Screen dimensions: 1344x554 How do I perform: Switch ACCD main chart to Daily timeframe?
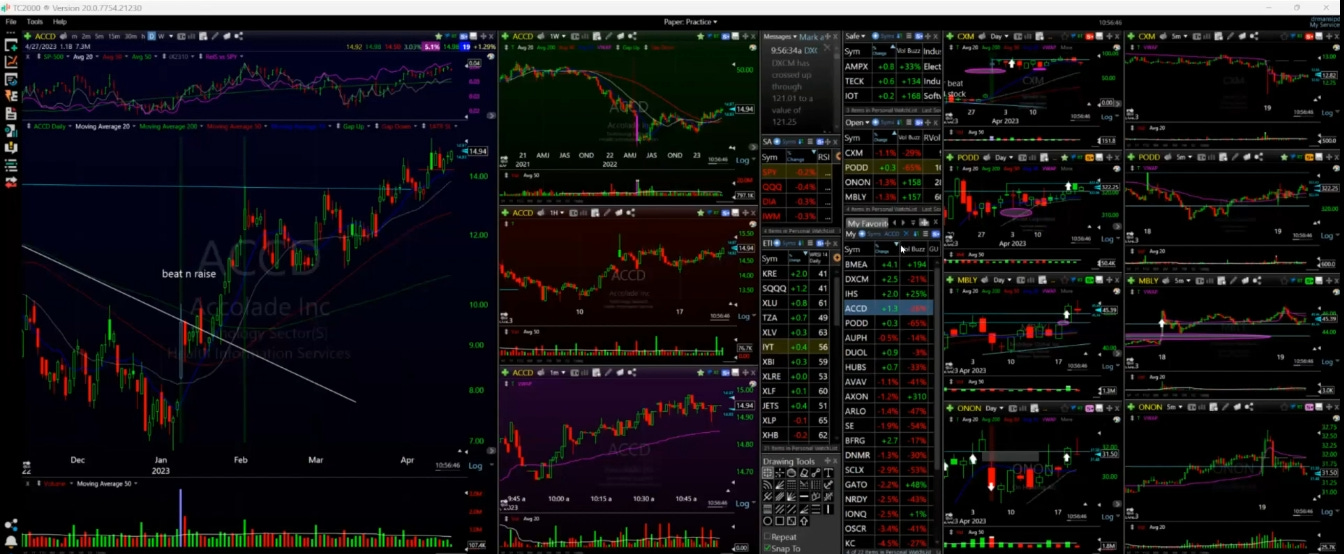151,37
